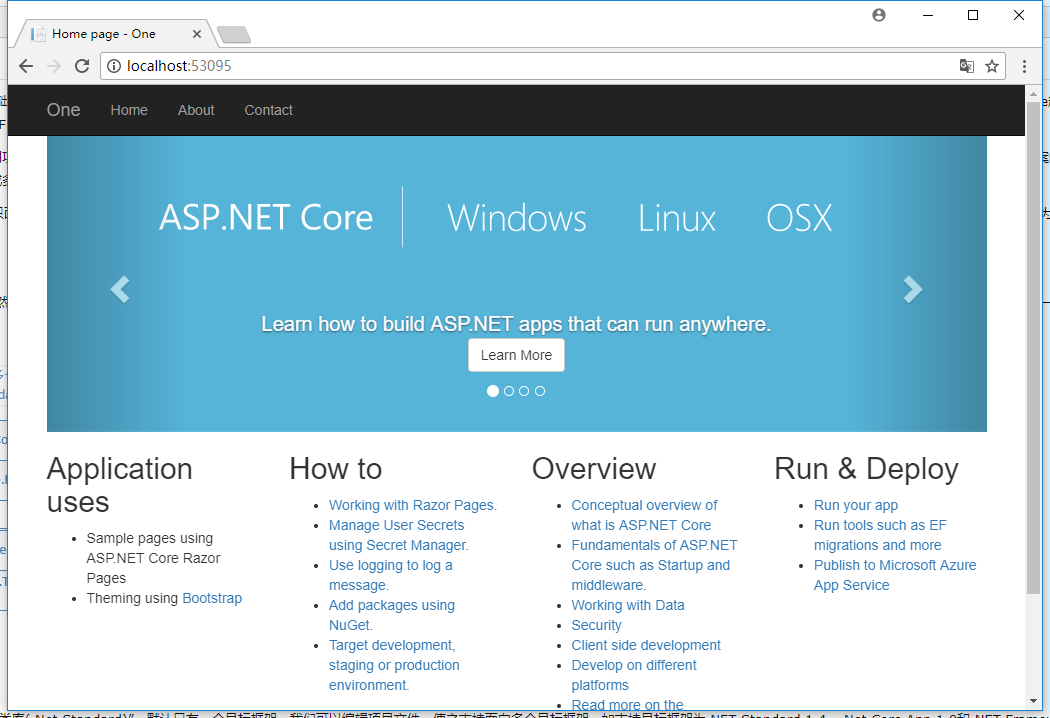
Task: Open 'Client side development' link
Action: coord(646,645)
